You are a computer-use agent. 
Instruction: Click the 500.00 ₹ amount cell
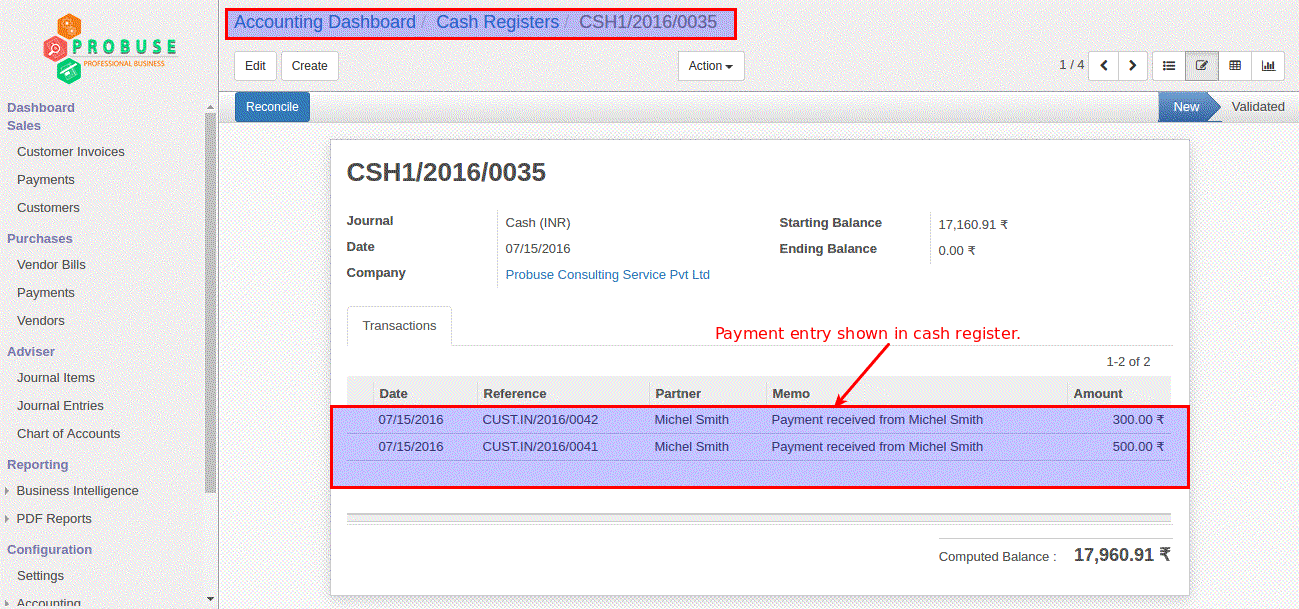pos(1138,447)
